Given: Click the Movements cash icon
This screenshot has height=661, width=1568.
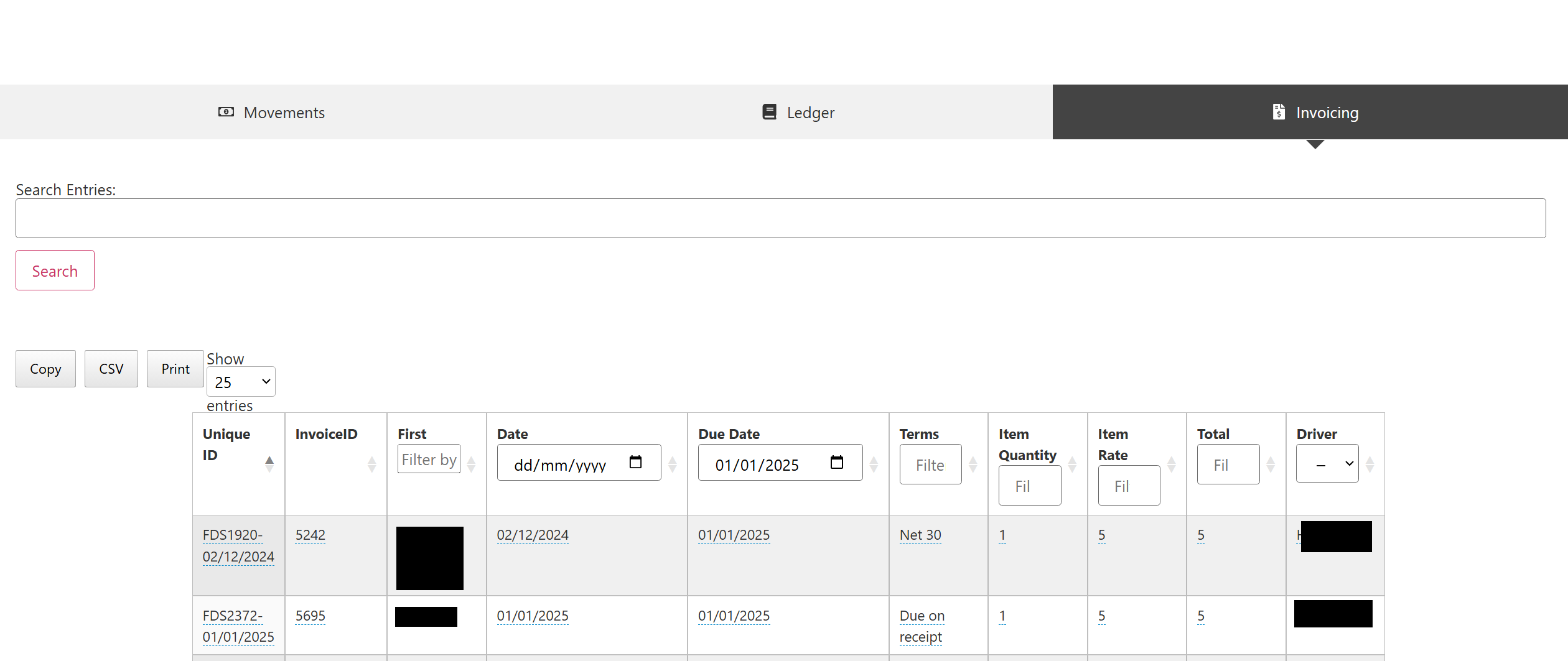Looking at the screenshot, I should pos(226,112).
